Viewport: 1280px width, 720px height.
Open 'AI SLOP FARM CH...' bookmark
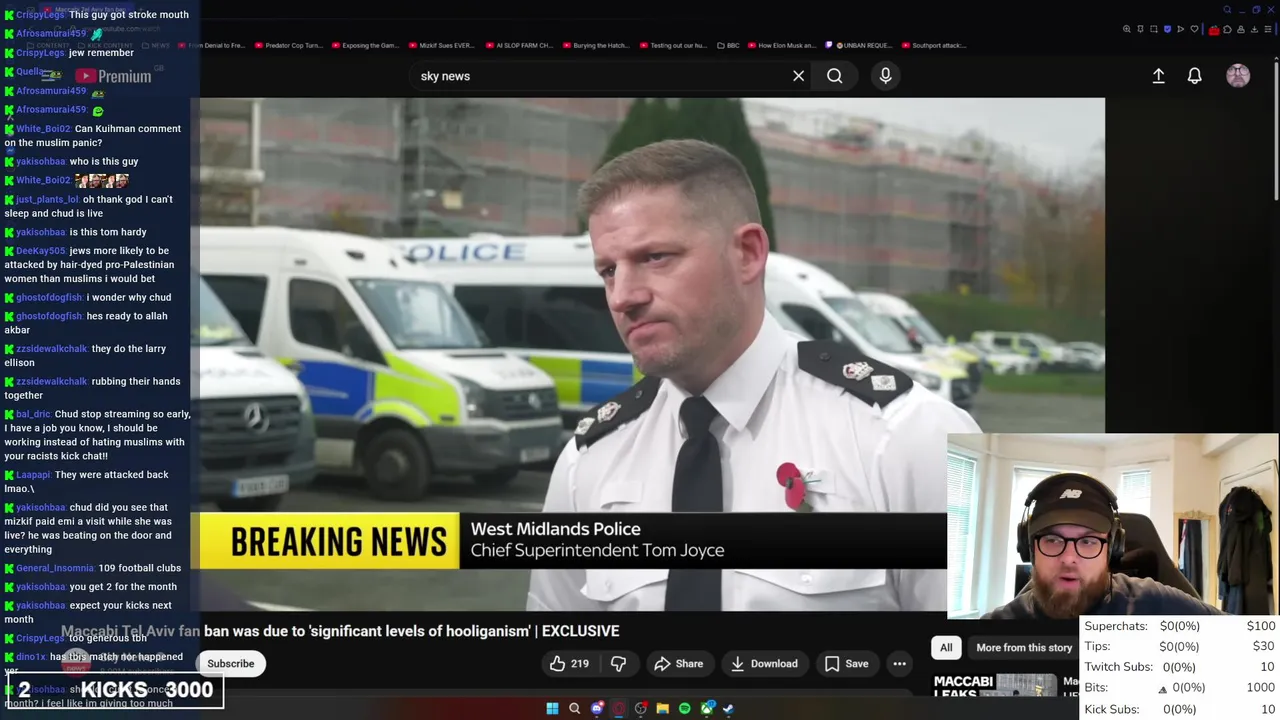point(518,45)
